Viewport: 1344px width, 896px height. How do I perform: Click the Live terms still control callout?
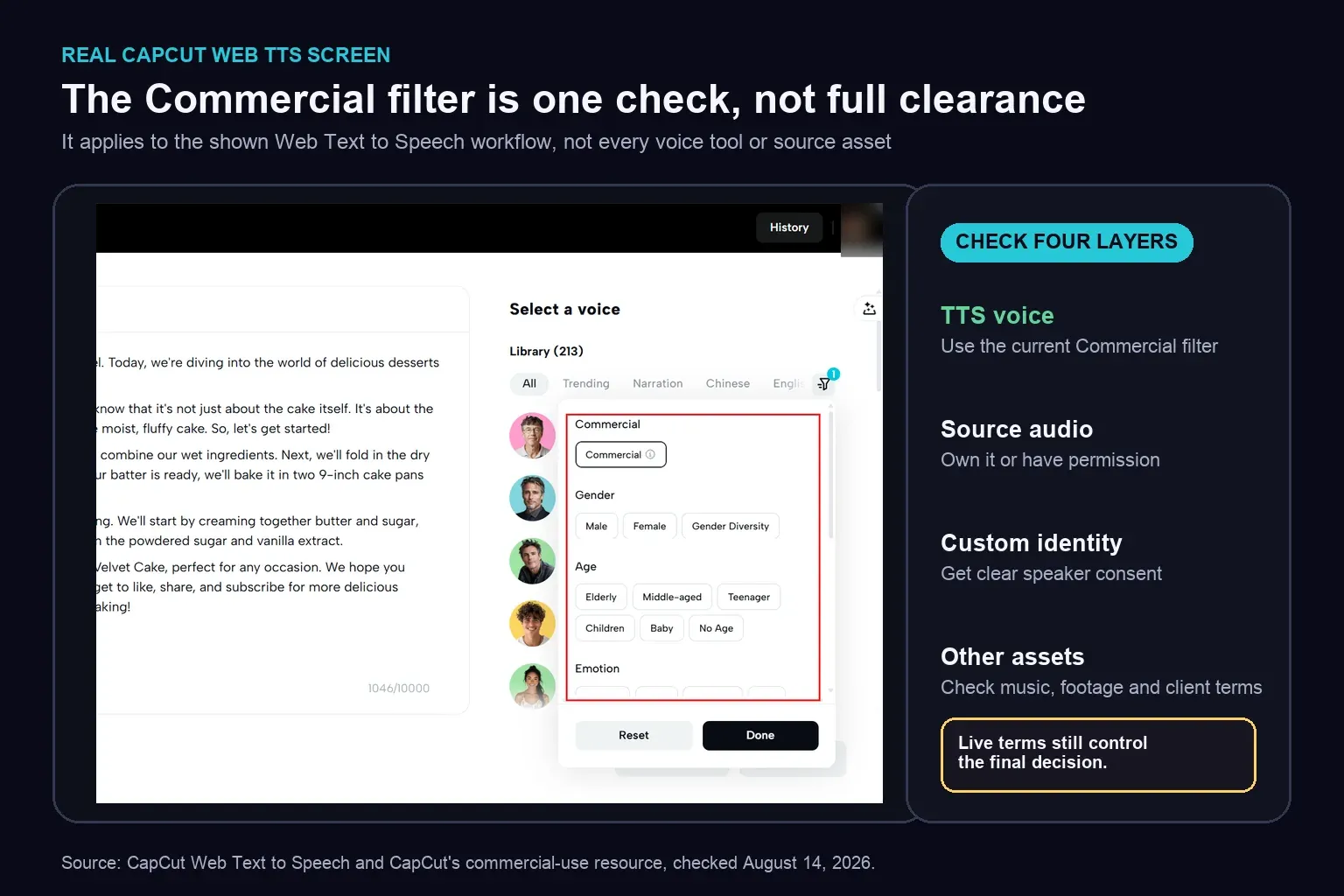point(1098,755)
